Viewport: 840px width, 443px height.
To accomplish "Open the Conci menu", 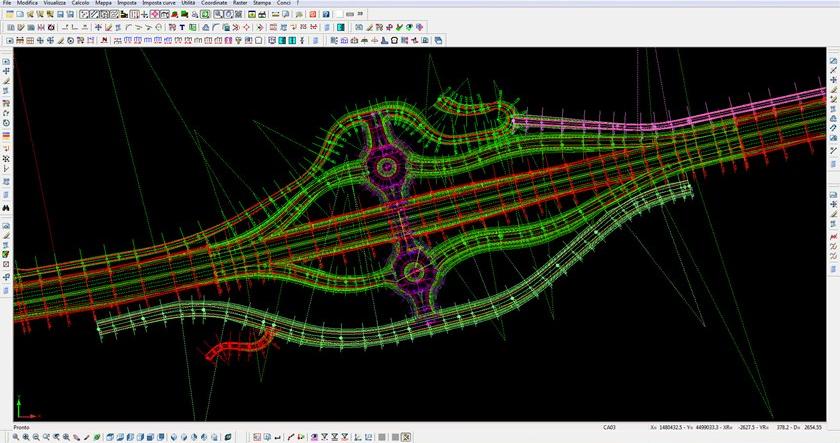I will click(284, 4).
